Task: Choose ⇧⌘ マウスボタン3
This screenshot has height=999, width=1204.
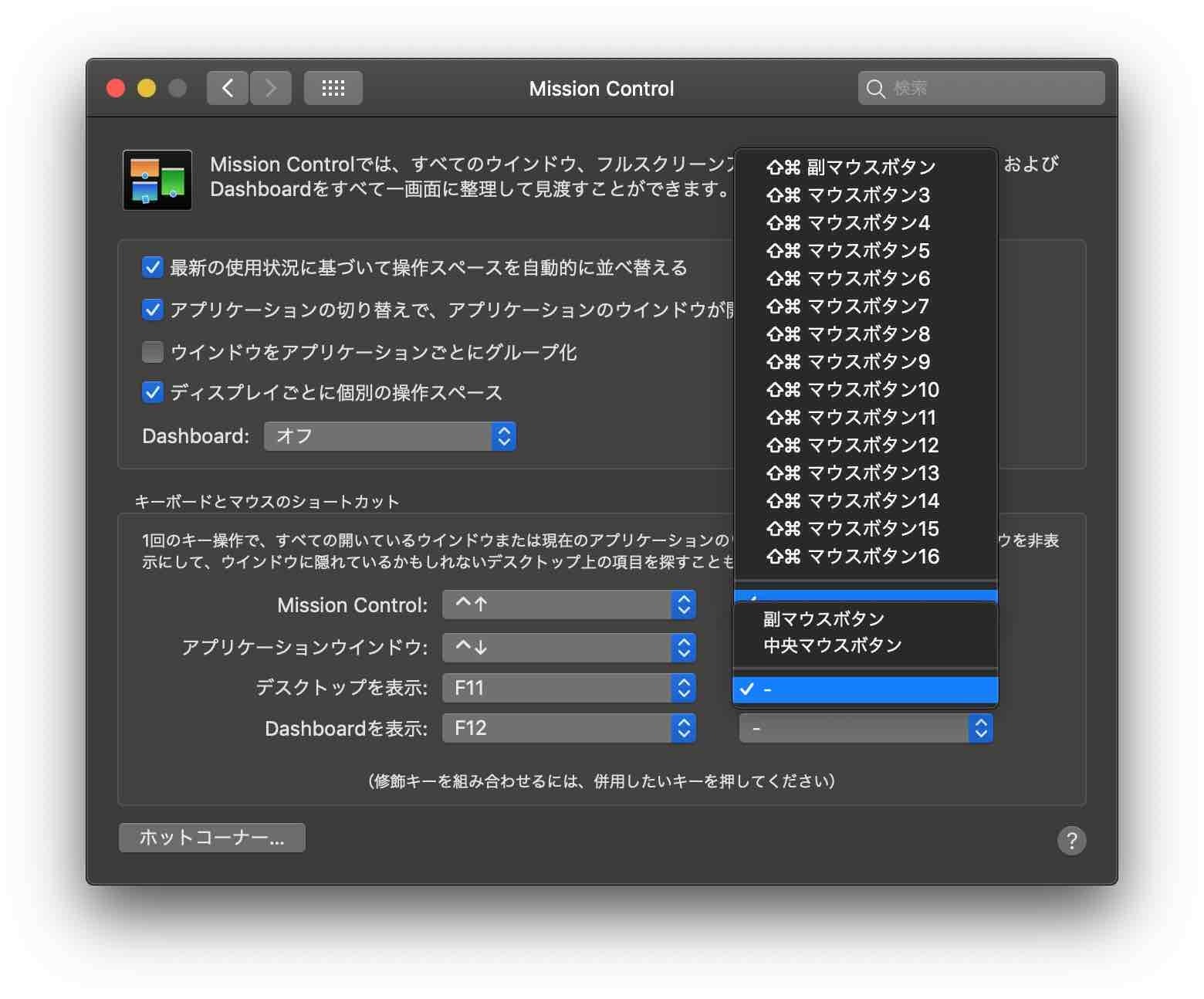Action: [x=866, y=195]
